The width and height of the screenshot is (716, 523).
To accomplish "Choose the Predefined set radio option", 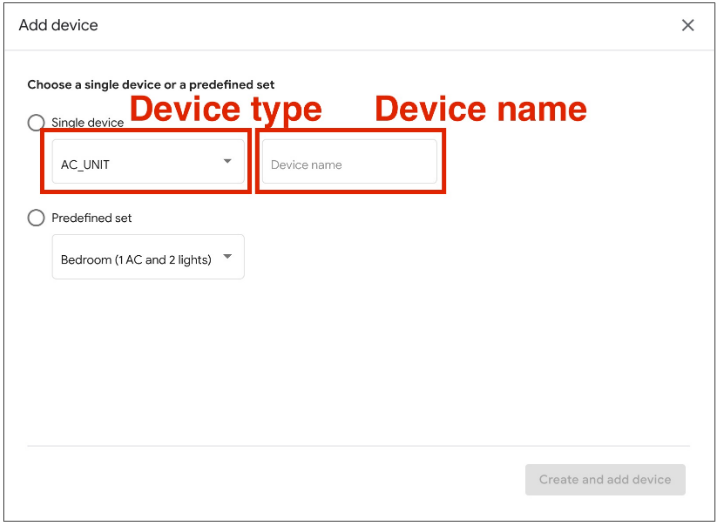I will click(36, 218).
